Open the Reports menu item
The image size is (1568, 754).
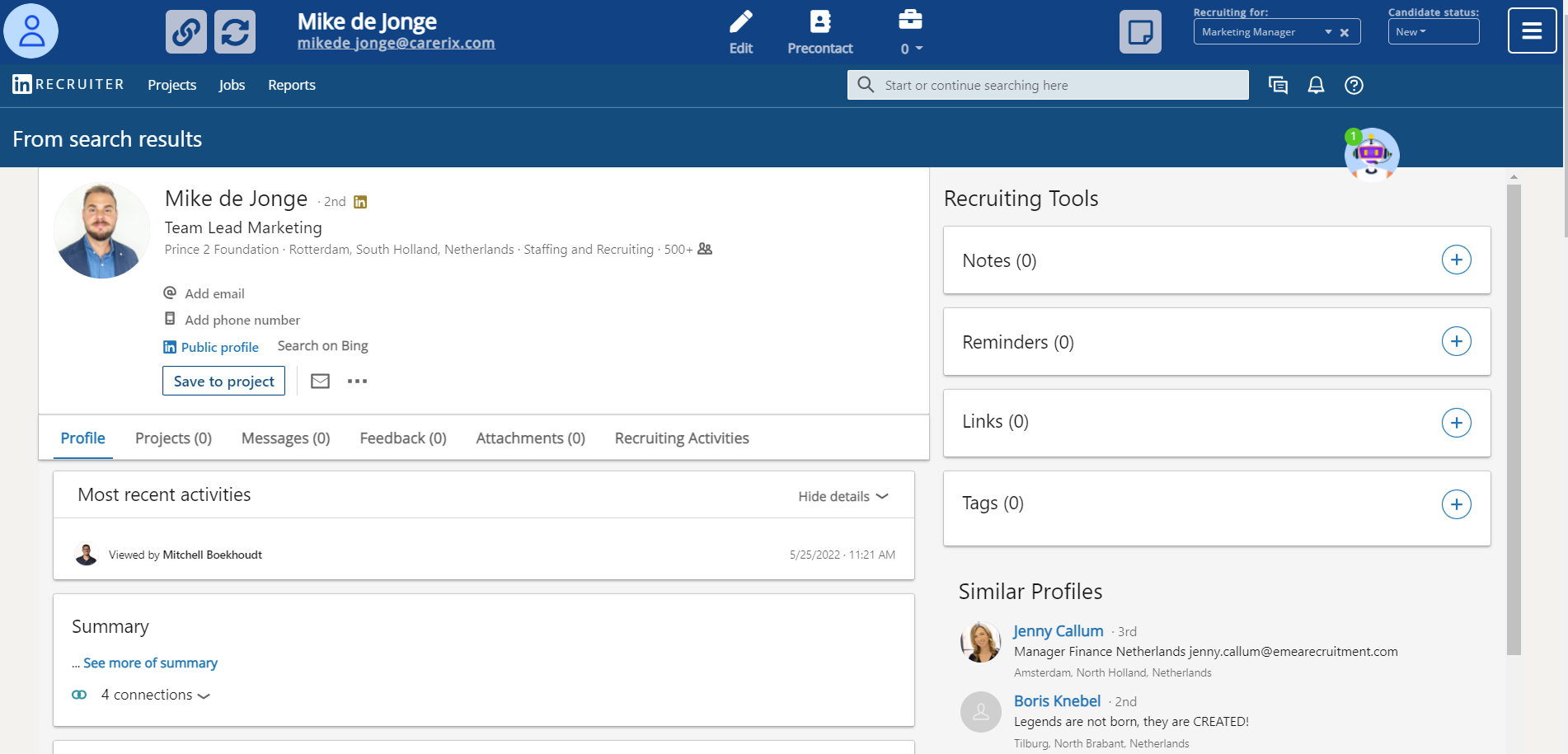(x=291, y=85)
